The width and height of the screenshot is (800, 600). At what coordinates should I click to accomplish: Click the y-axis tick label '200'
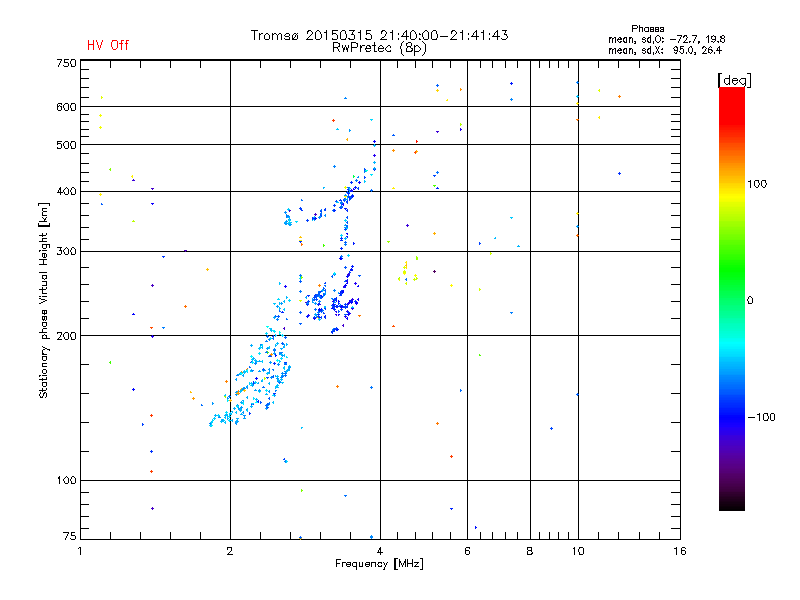(66, 336)
